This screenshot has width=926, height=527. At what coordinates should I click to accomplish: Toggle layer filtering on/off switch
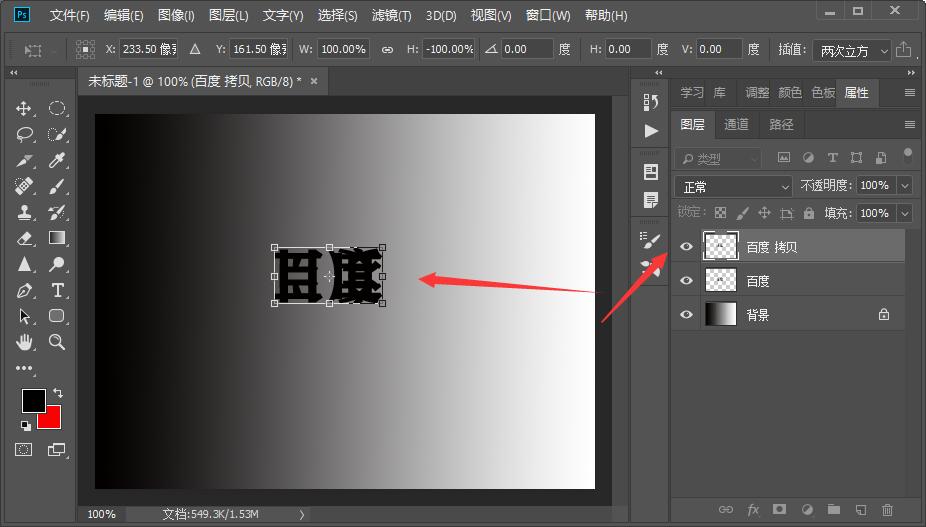[x=908, y=155]
